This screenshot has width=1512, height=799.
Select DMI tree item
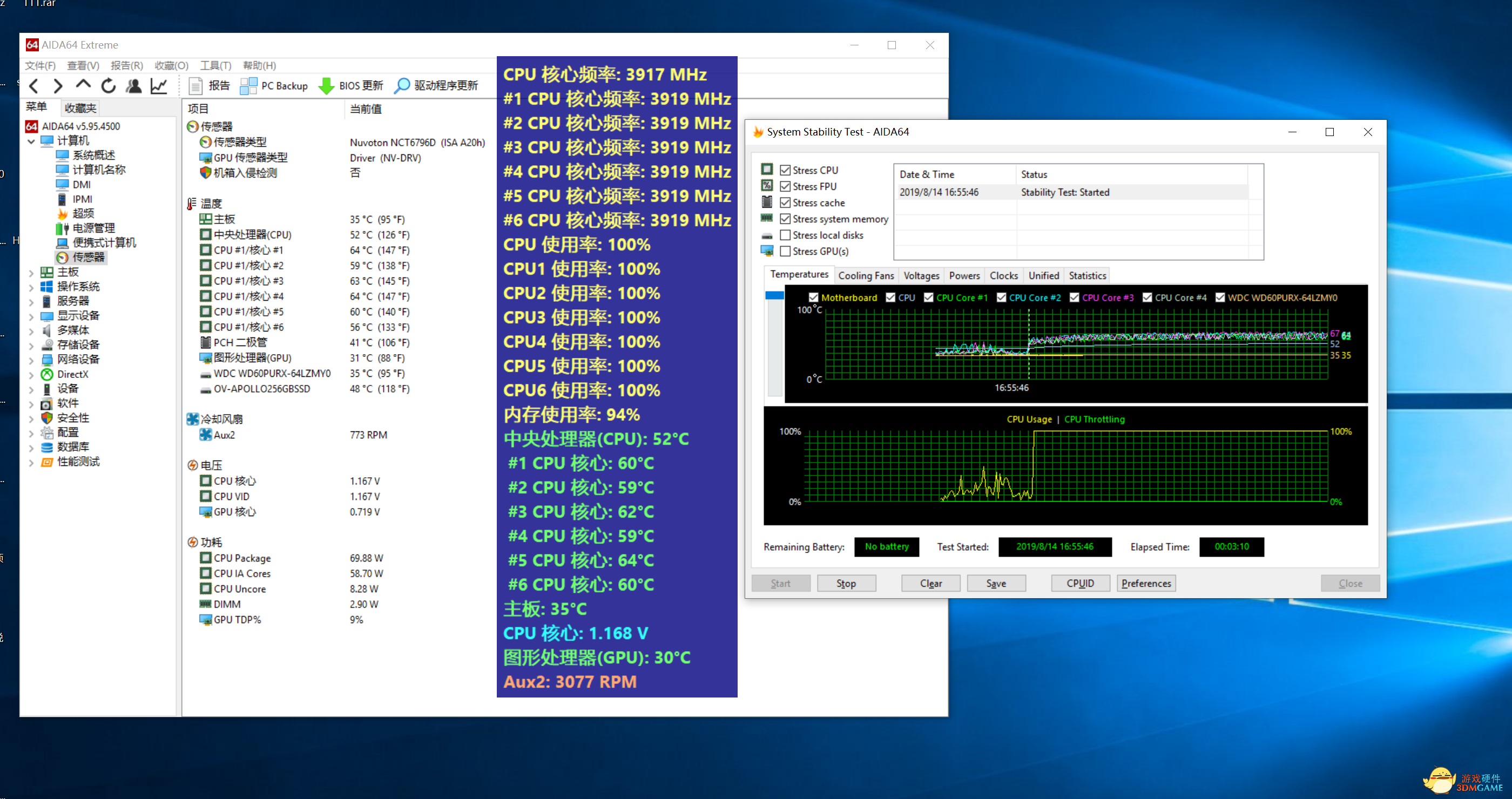point(82,184)
